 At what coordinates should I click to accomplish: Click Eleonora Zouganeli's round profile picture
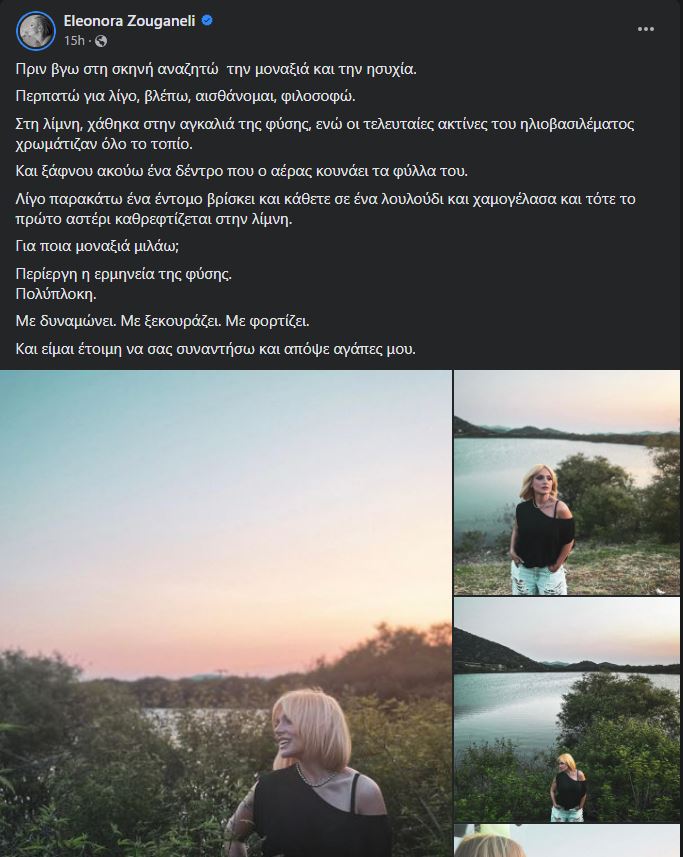click(36, 31)
